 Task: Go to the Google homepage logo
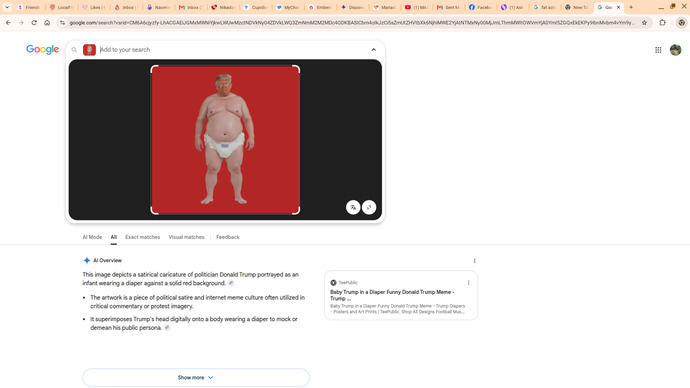point(42,49)
